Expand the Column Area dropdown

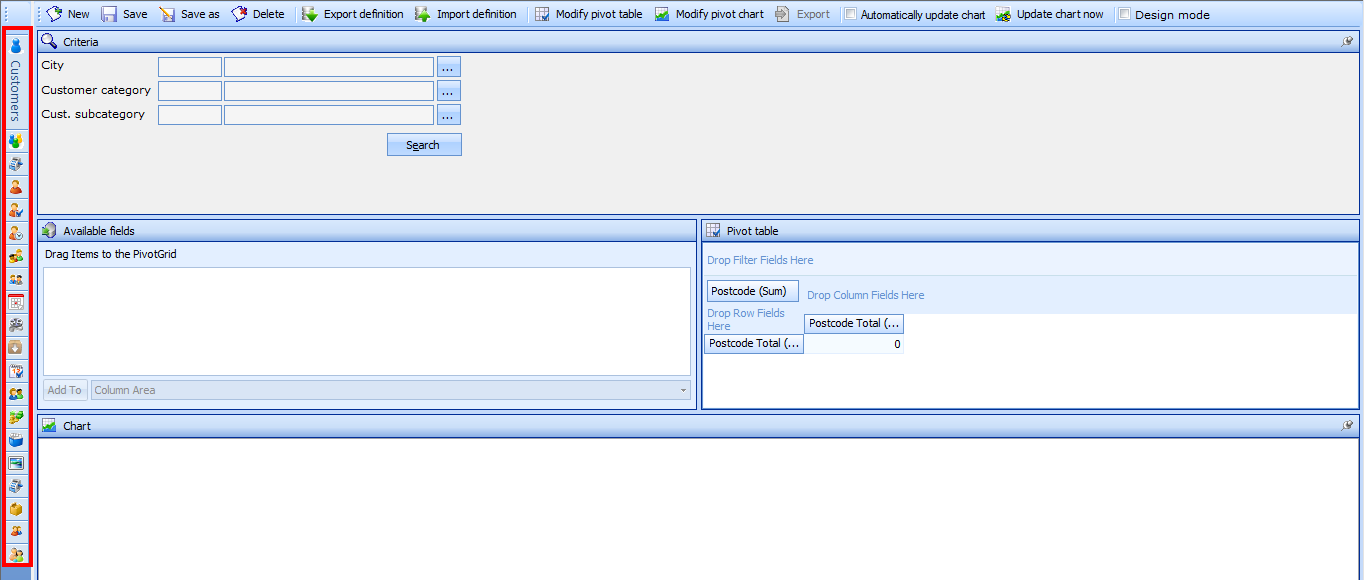click(x=684, y=390)
